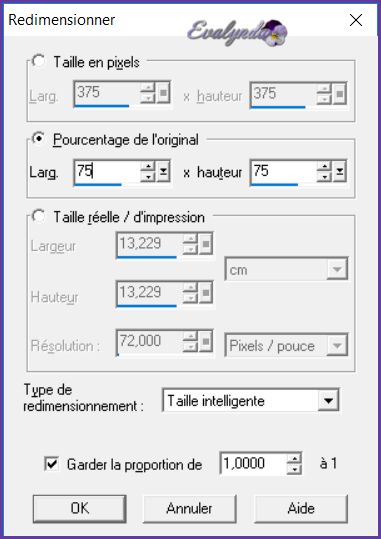The width and height of the screenshot is (381, 539).
Task: Confirm resize with the OK button
Action: click(80, 508)
